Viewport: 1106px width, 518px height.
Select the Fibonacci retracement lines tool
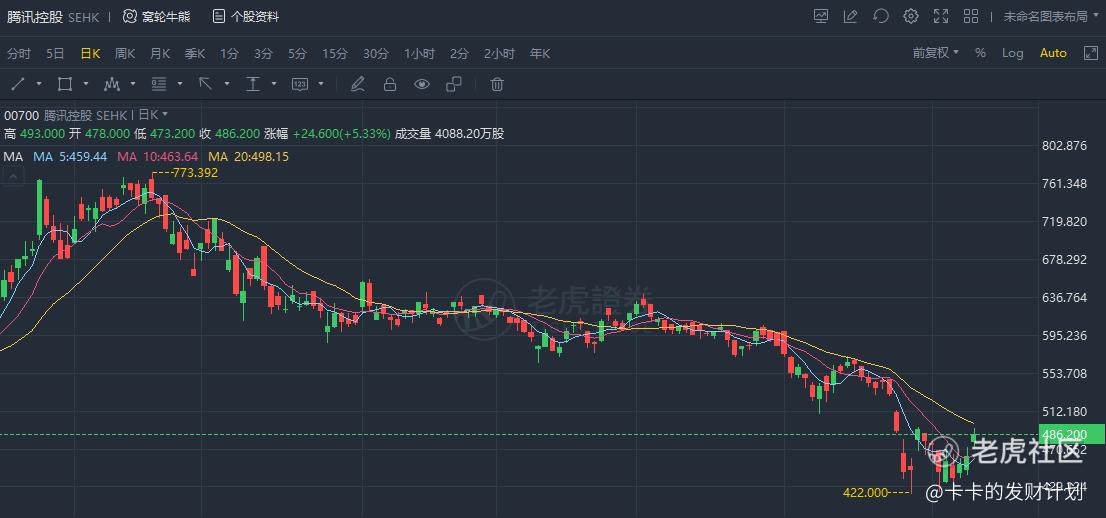tap(159, 85)
